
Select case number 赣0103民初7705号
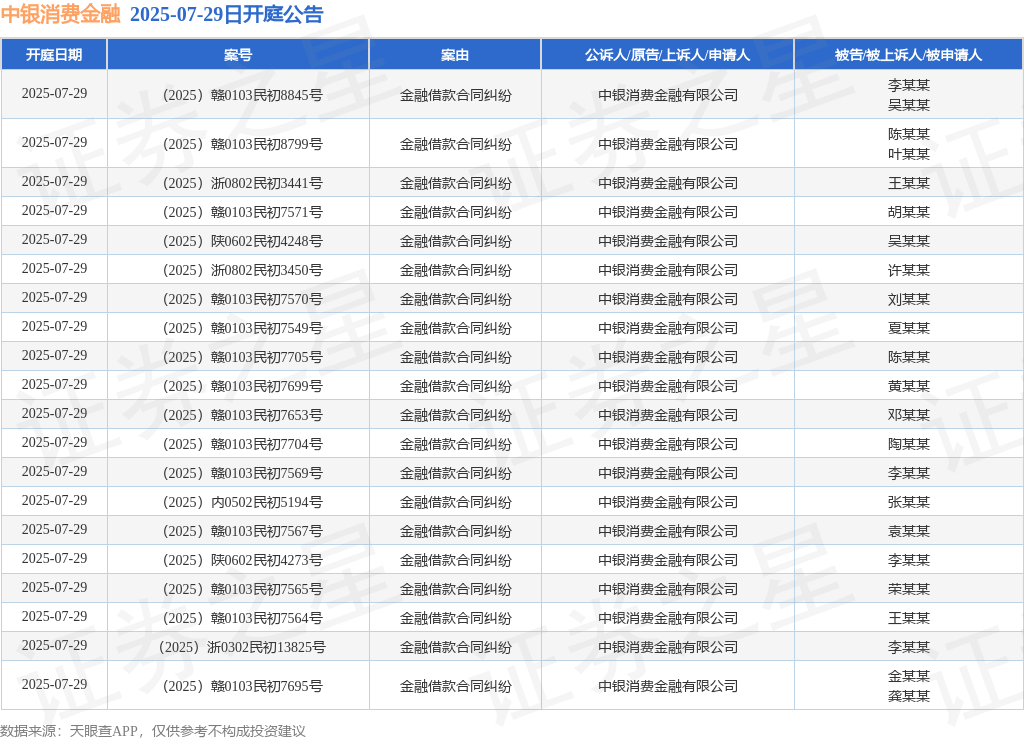click(242, 357)
